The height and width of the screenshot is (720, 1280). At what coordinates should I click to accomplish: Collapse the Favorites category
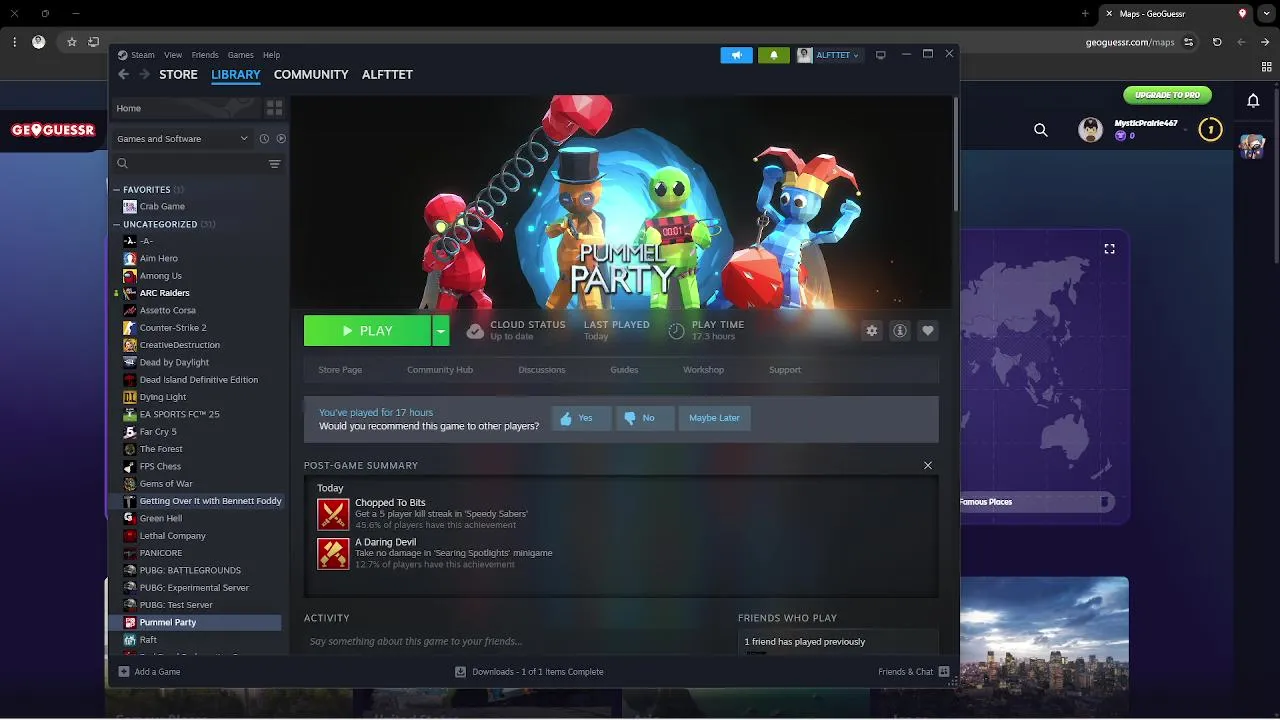pos(116,190)
